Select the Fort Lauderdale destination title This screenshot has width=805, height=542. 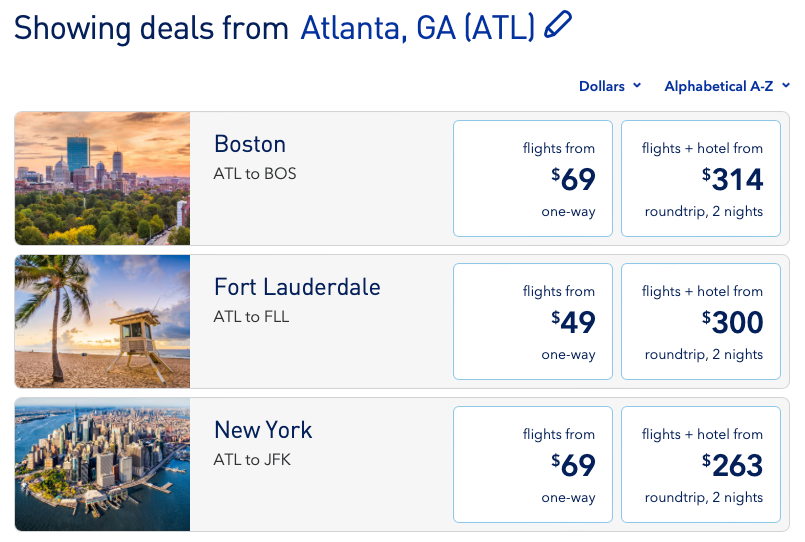(x=297, y=287)
